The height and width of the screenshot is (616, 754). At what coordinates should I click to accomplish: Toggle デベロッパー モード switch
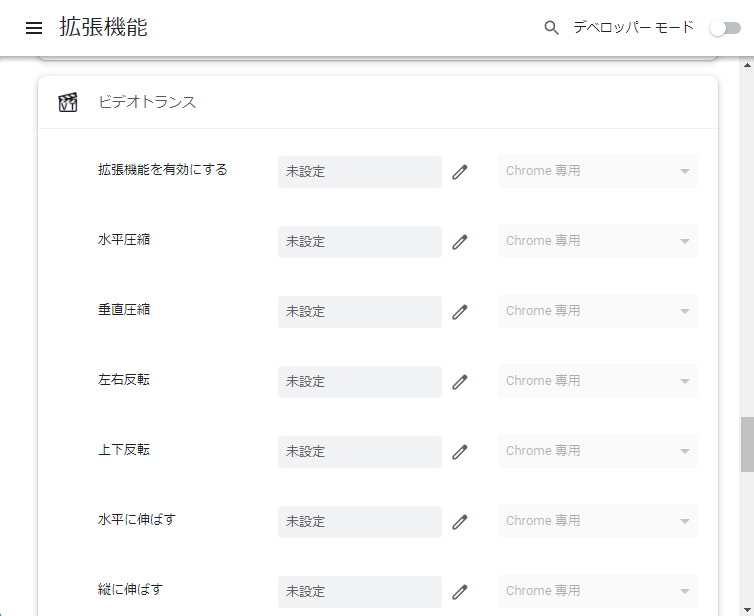tap(726, 28)
